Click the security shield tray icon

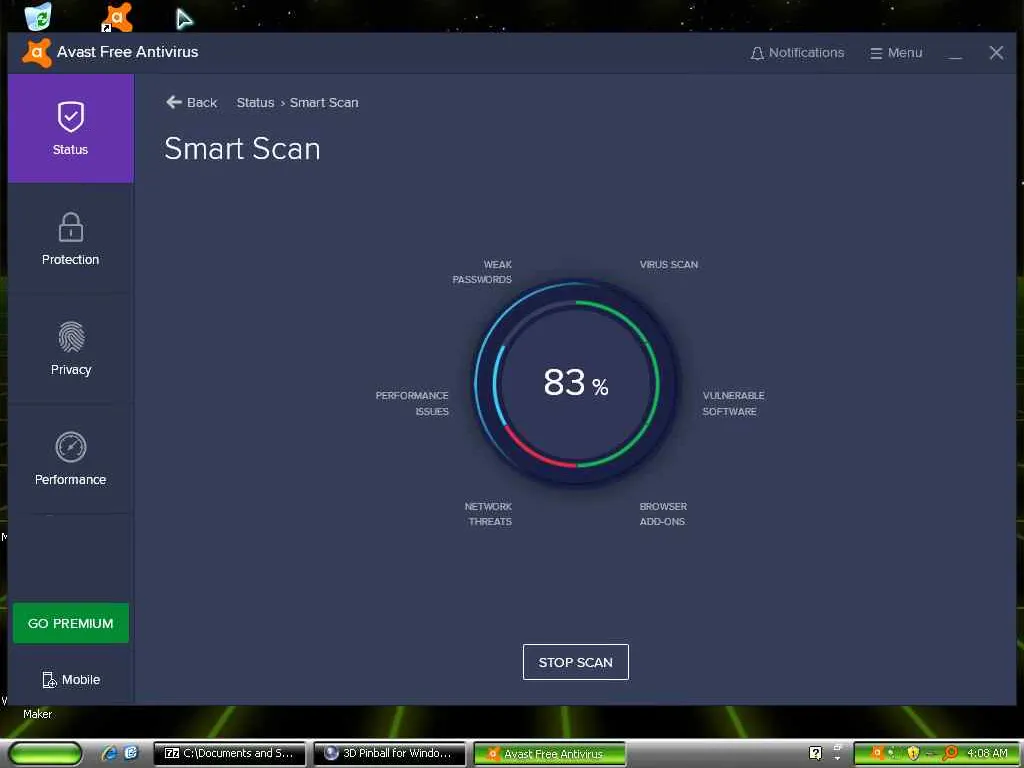point(913,753)
